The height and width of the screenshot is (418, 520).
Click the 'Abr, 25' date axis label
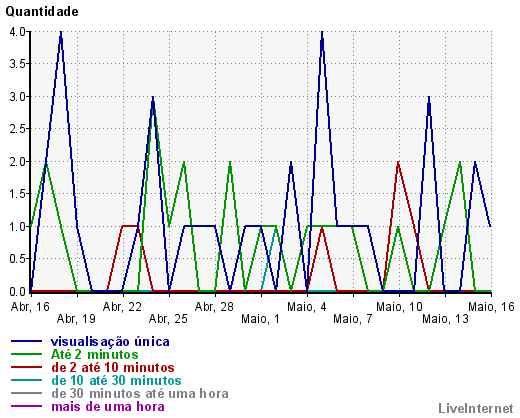[168, 319]
